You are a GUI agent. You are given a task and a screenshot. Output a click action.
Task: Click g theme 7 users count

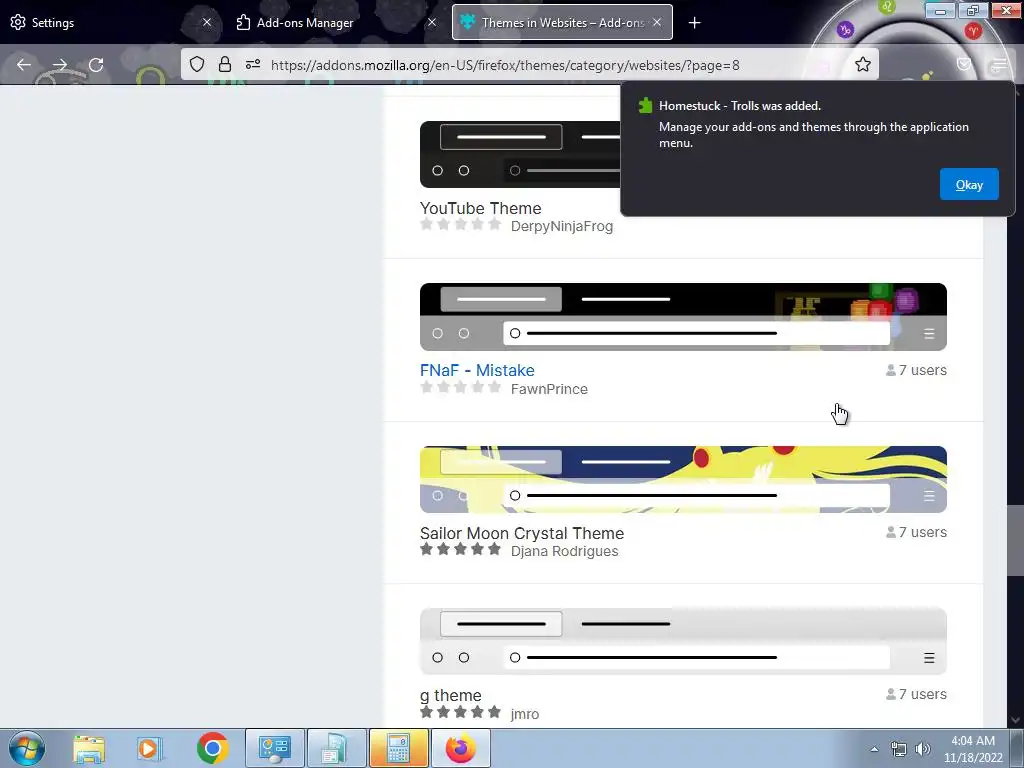tap(916, 694)
